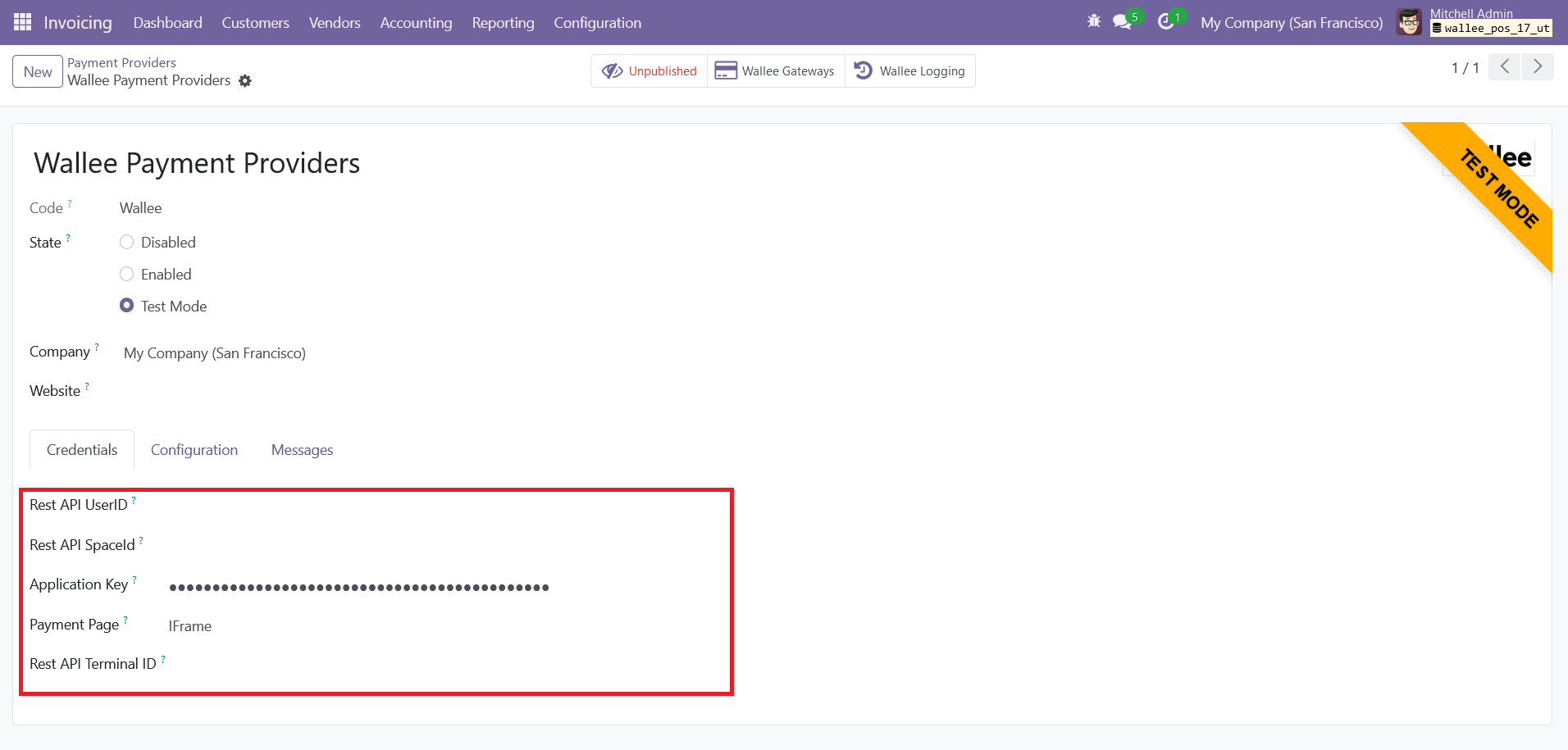This screenshot has height=750, width=1568.
Task: Open Wallee Gateways
Action: (x=775, y=71)
